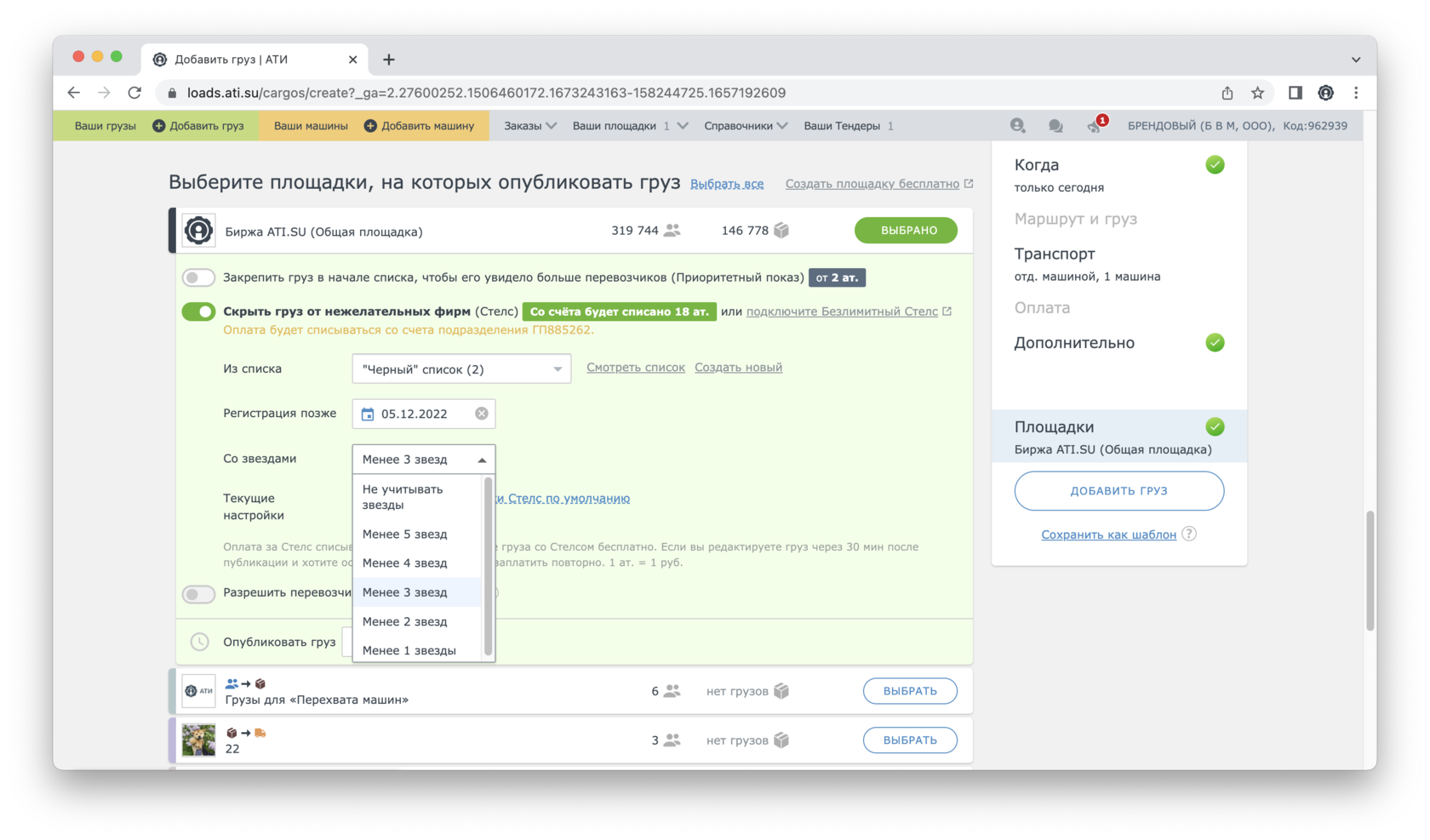1430x840 pixels.
Task: Select Менее 3 звезд option in list
Action: [x=417, y=592]
